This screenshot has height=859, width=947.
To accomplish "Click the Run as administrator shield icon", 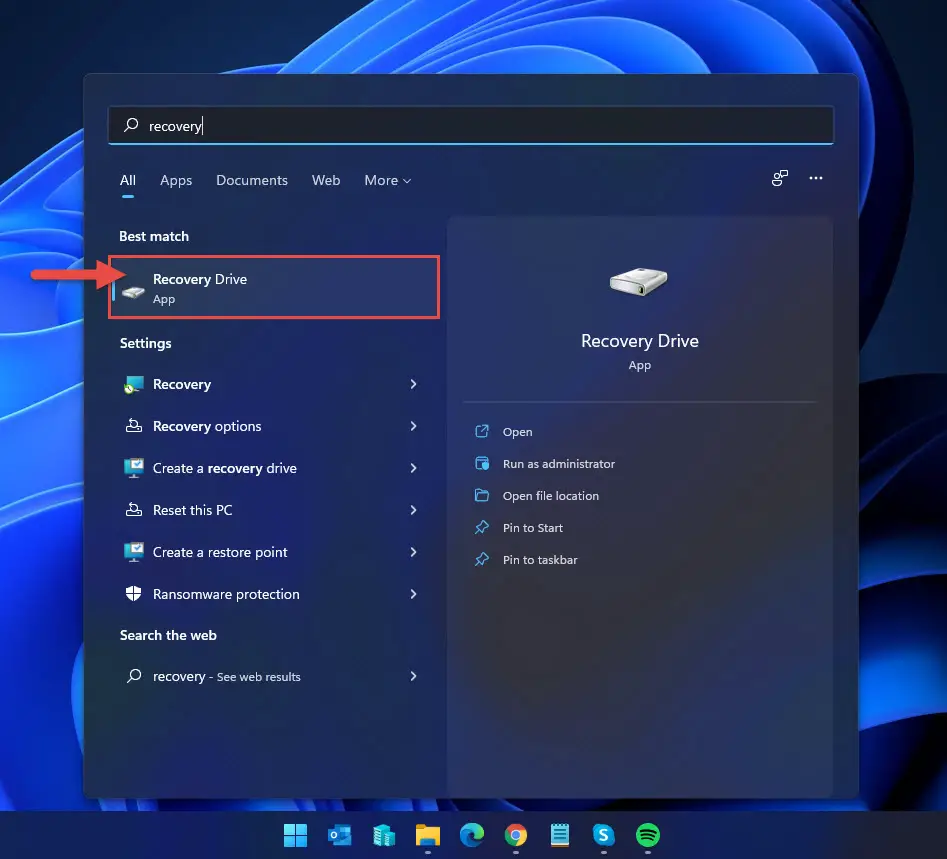I will (x=482, y=463).
